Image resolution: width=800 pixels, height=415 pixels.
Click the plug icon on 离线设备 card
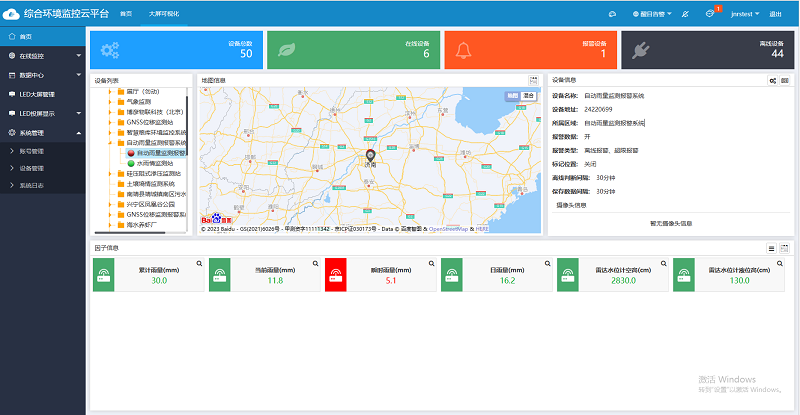click(x=641, y=51)
